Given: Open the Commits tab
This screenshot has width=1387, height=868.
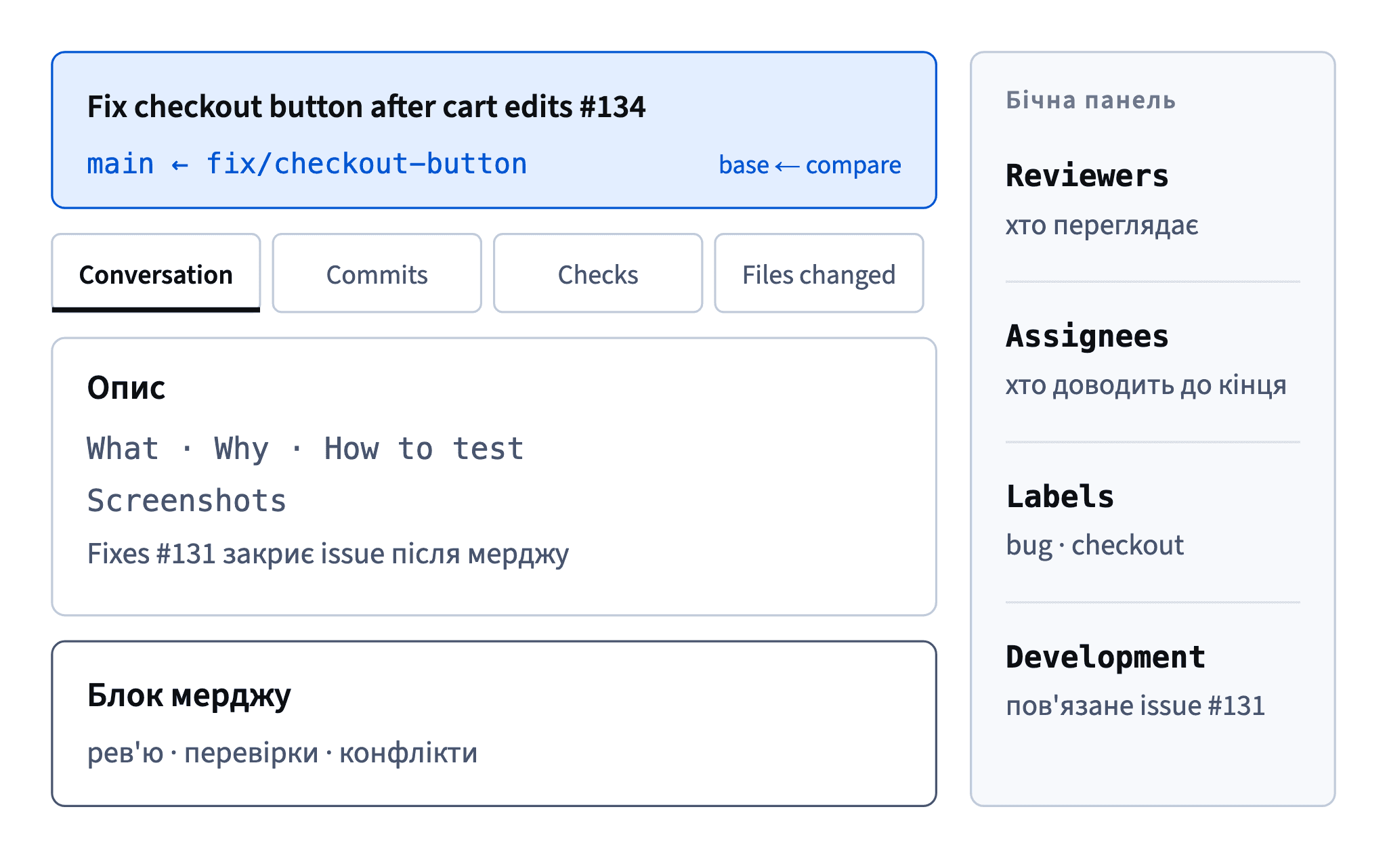Looking at the screenshot, I should (x=377, y=274).
